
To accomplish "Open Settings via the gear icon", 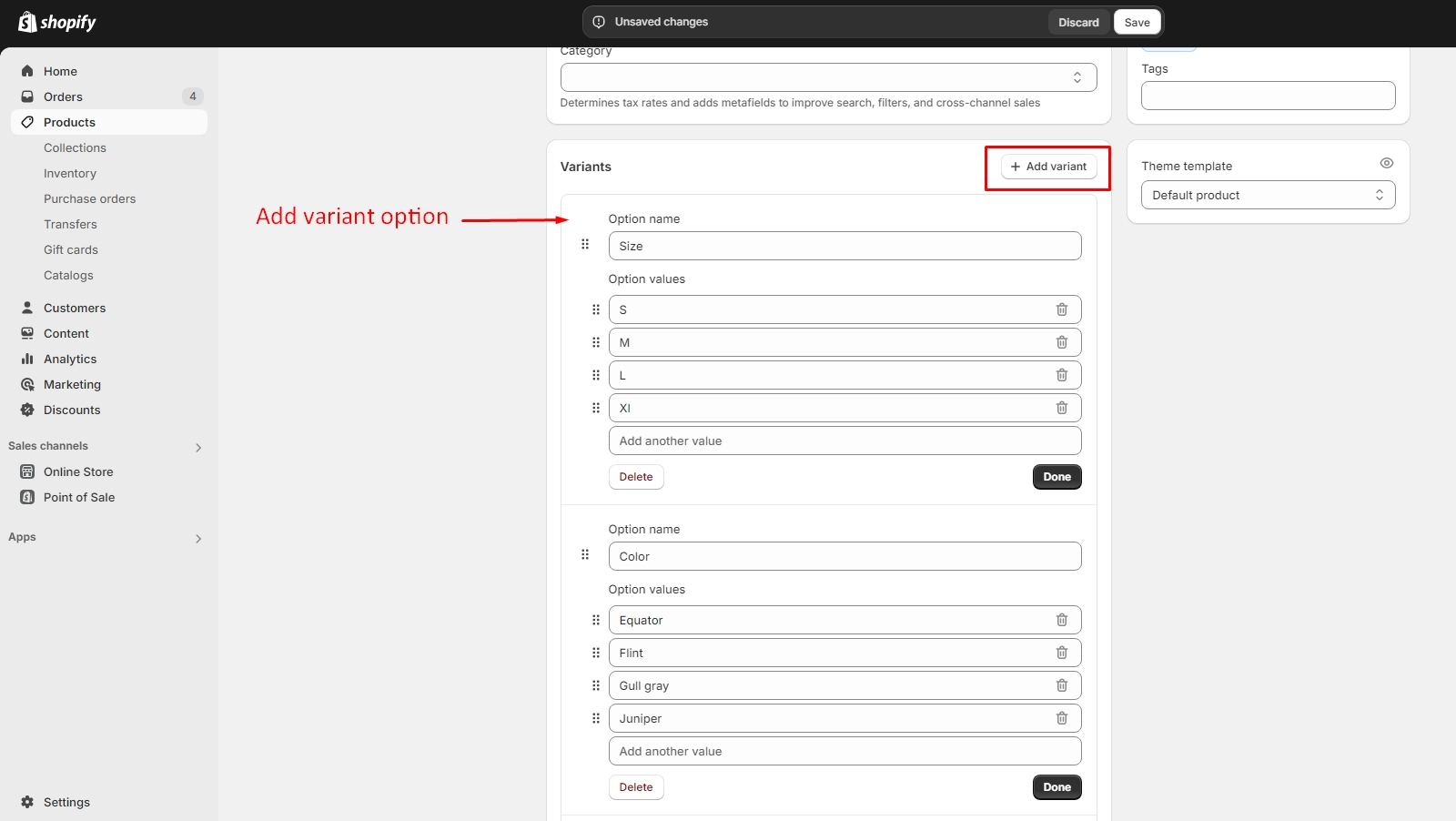I will 27,802.
